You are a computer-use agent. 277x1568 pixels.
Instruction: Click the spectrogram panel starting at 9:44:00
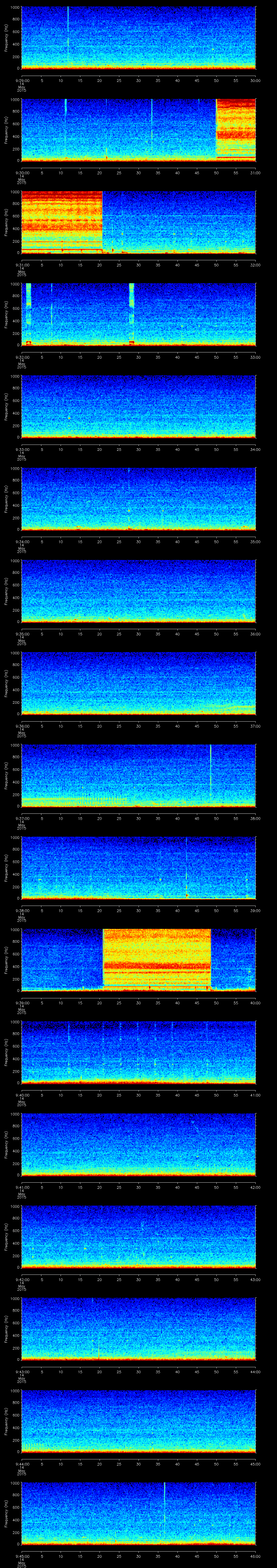pyautogui.click(x=139, y=1421)
